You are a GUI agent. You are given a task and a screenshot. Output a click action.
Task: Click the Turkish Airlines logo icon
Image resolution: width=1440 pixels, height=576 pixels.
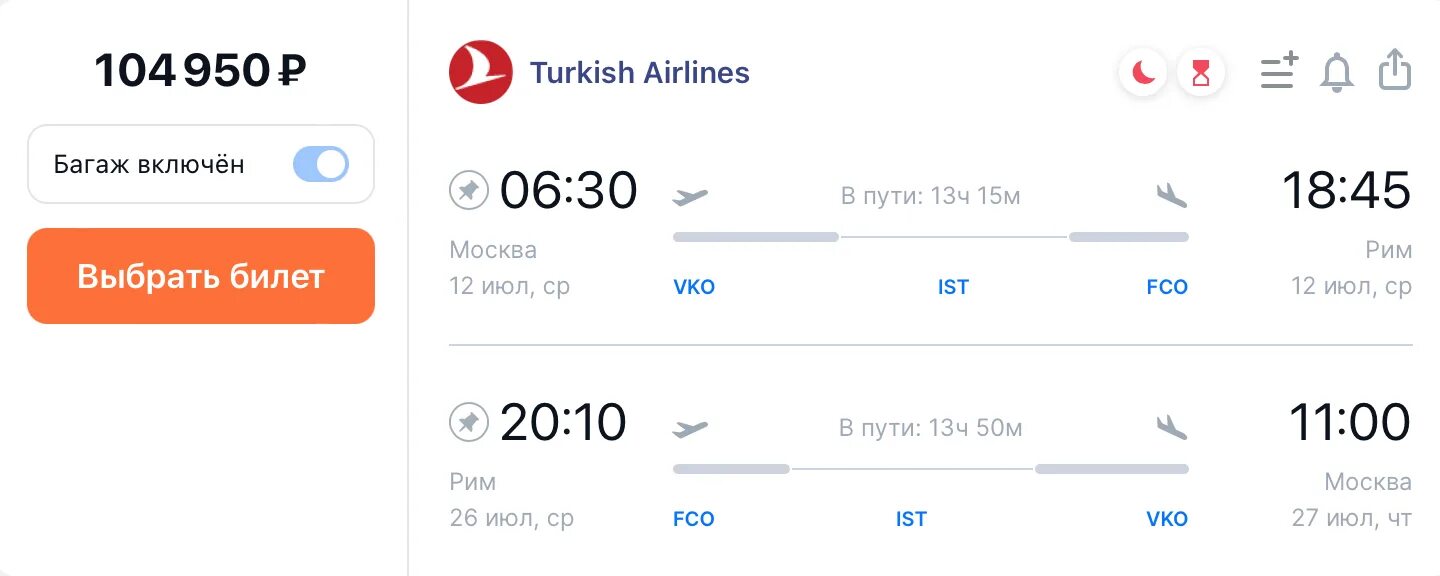coord(481,72)
